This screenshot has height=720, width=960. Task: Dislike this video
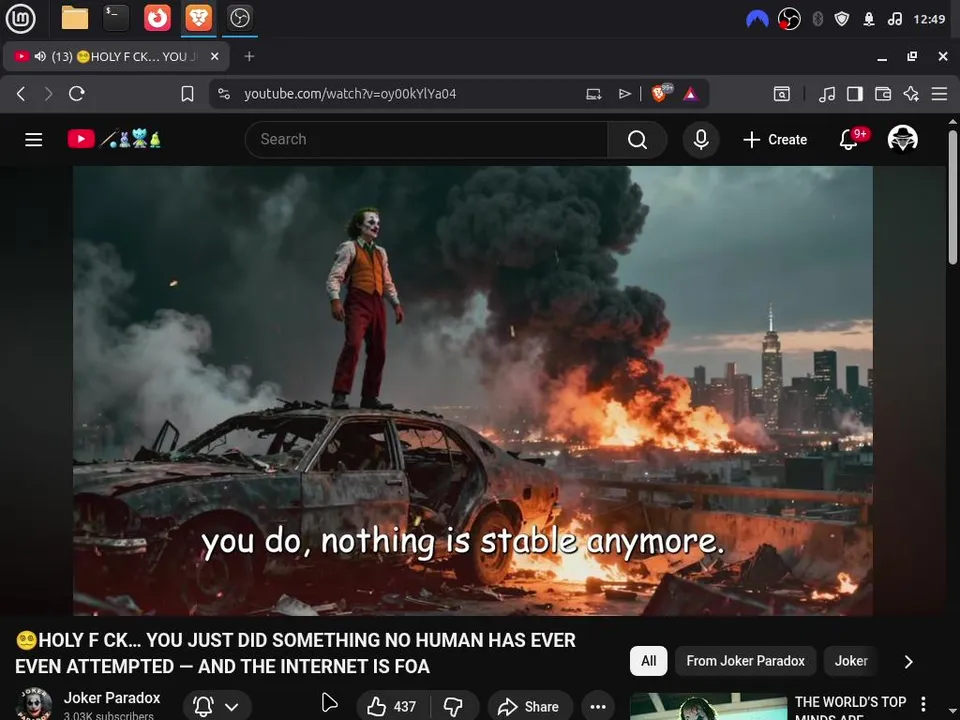(454, 707)
